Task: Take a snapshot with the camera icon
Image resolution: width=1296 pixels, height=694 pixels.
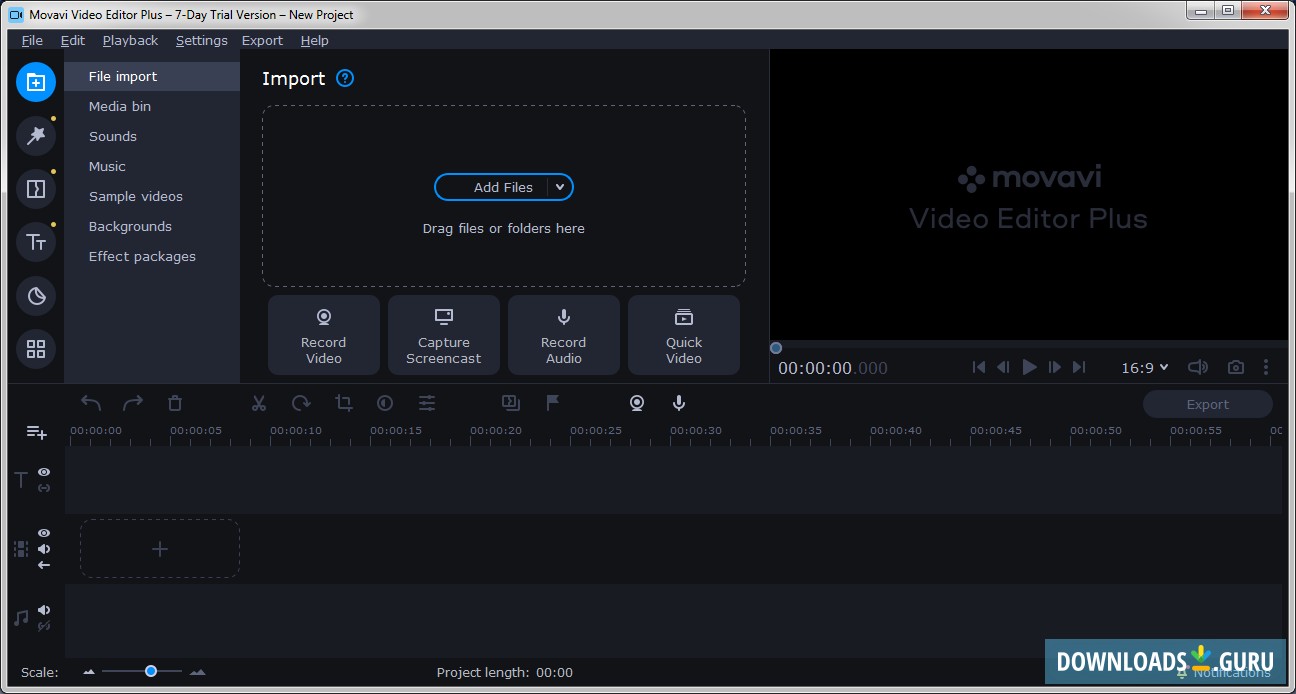Action: pos(1235,367)
